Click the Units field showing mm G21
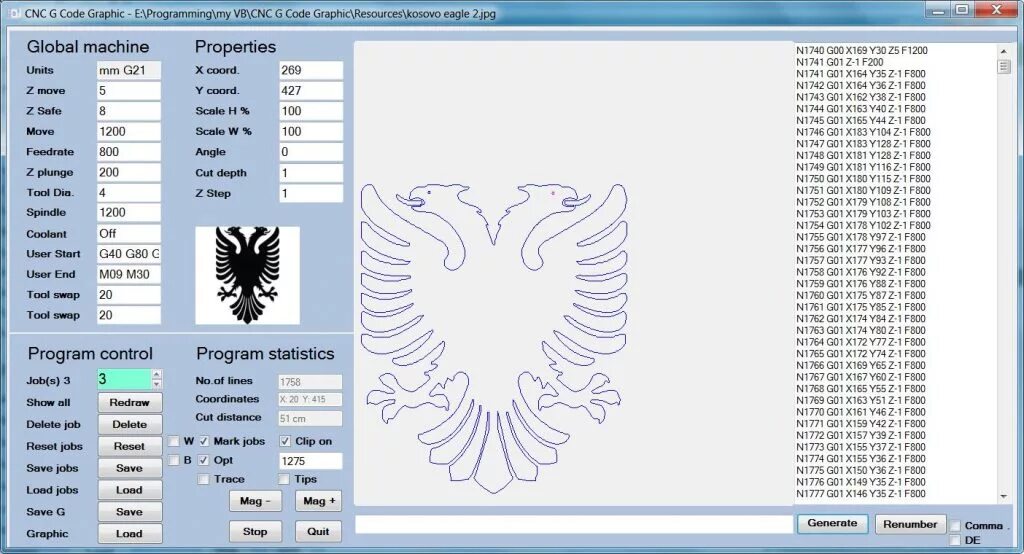Image resolution: width=1024 pixels, height=554 pixels. click(129, 71)
